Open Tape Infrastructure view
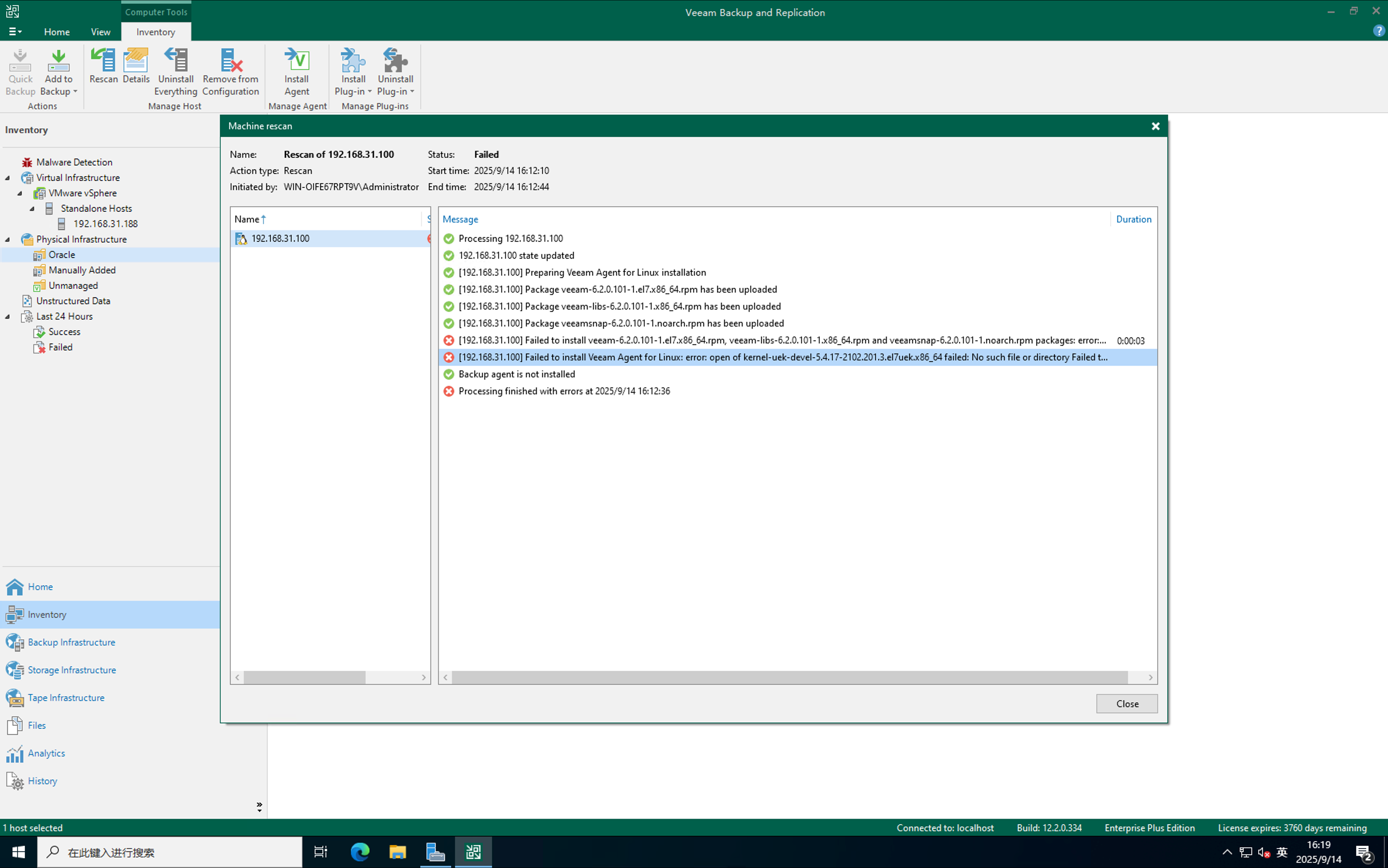Screen dimensions: 1388x868 point(66,698)
